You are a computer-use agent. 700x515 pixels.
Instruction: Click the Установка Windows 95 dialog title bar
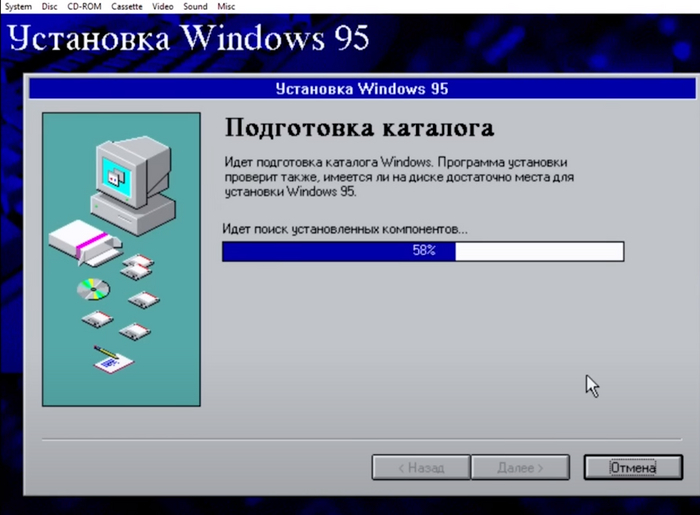point(362,89)
